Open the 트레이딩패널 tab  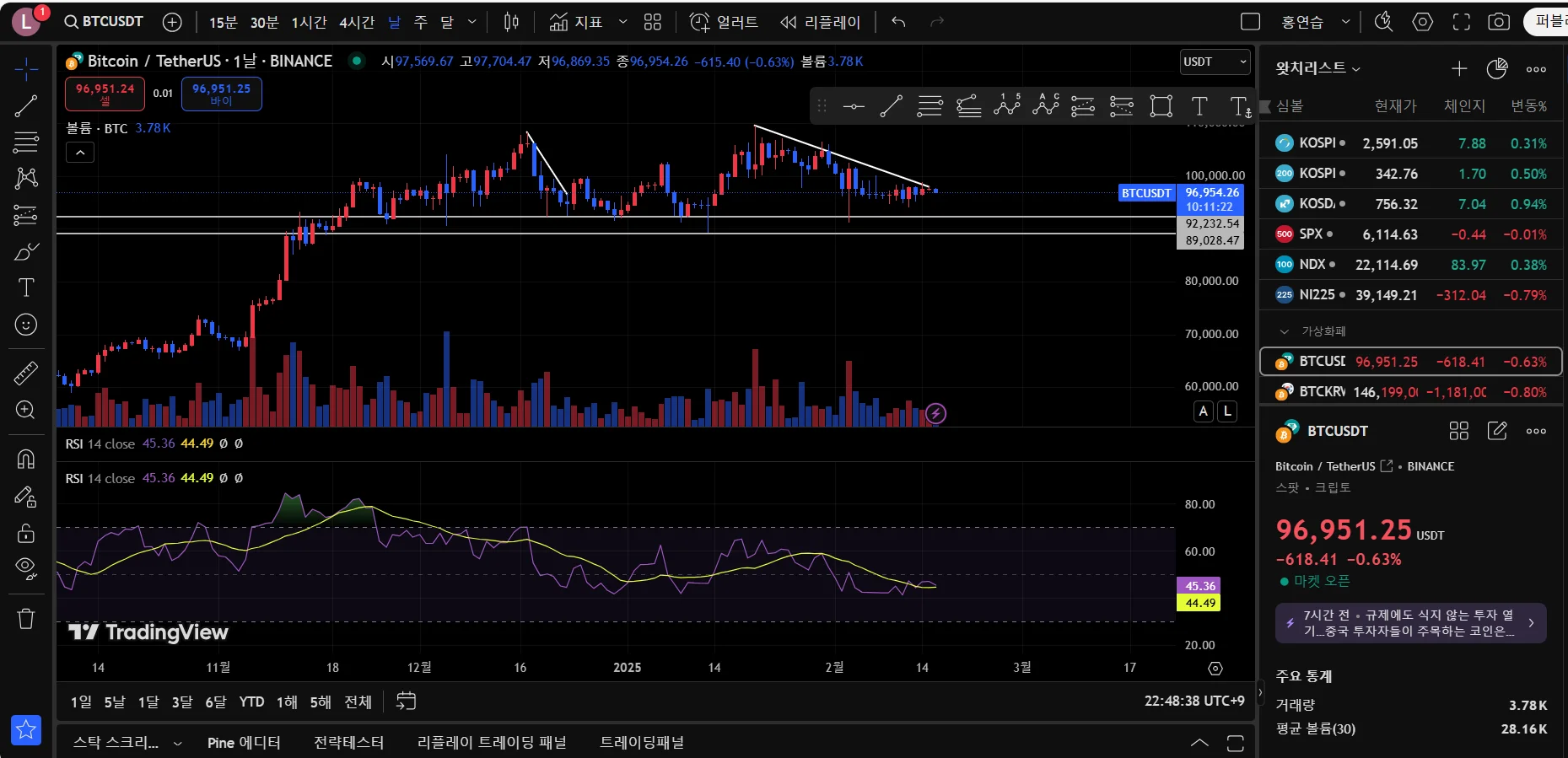[x=642, y=743]
